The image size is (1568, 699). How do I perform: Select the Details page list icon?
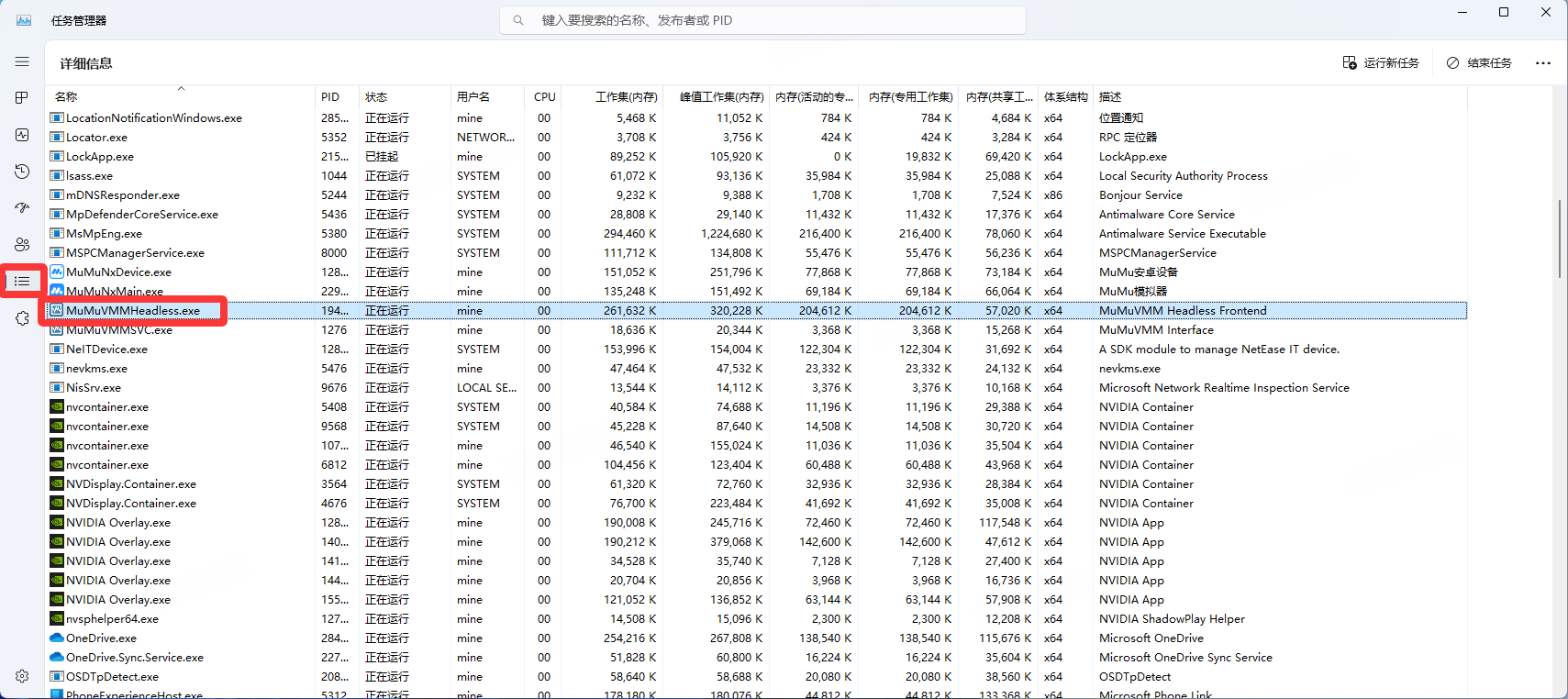click(22, 282)
